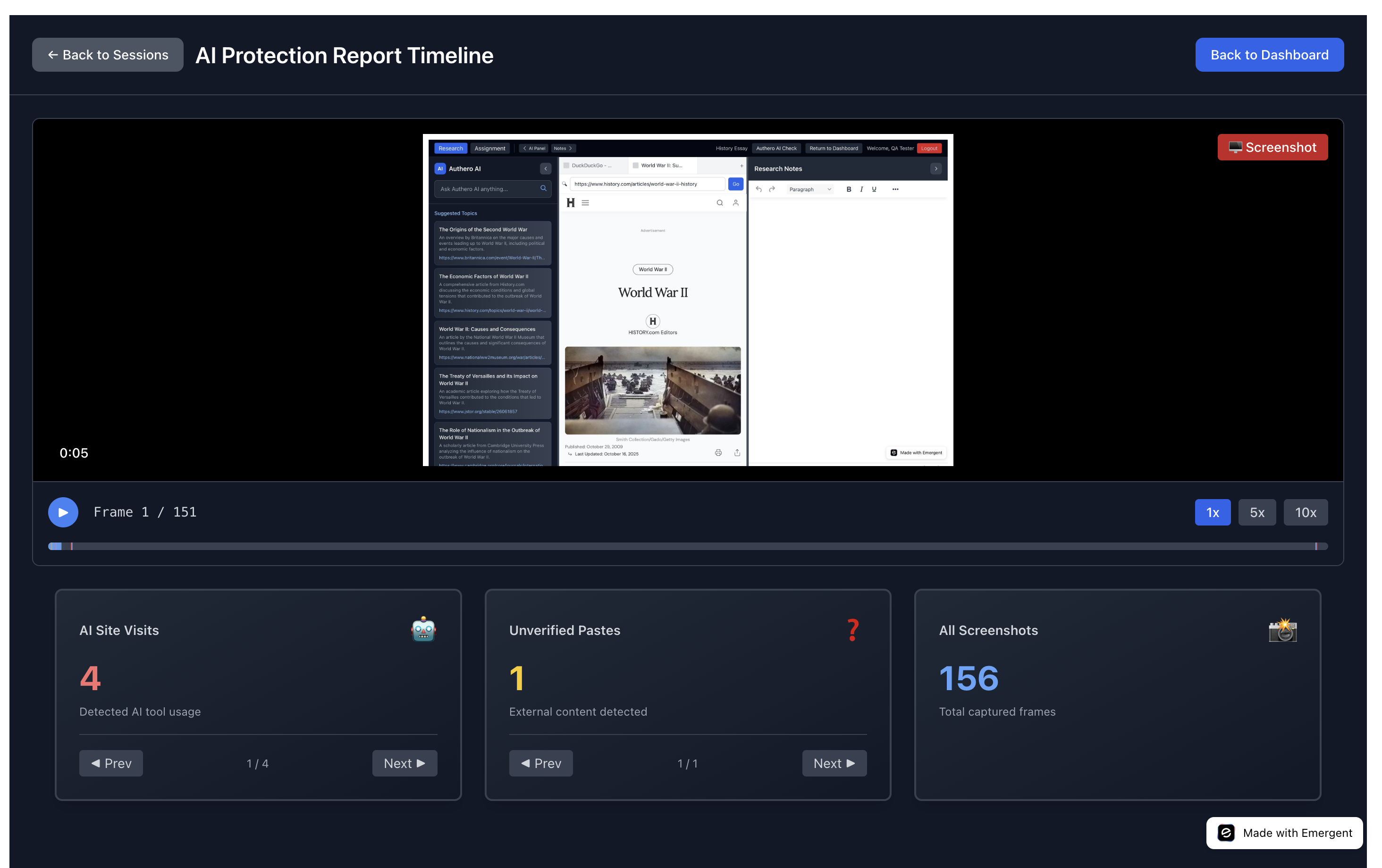1382x868 pixels.
Task: Select 1x playback speed
Action: tap(1212, 512)
